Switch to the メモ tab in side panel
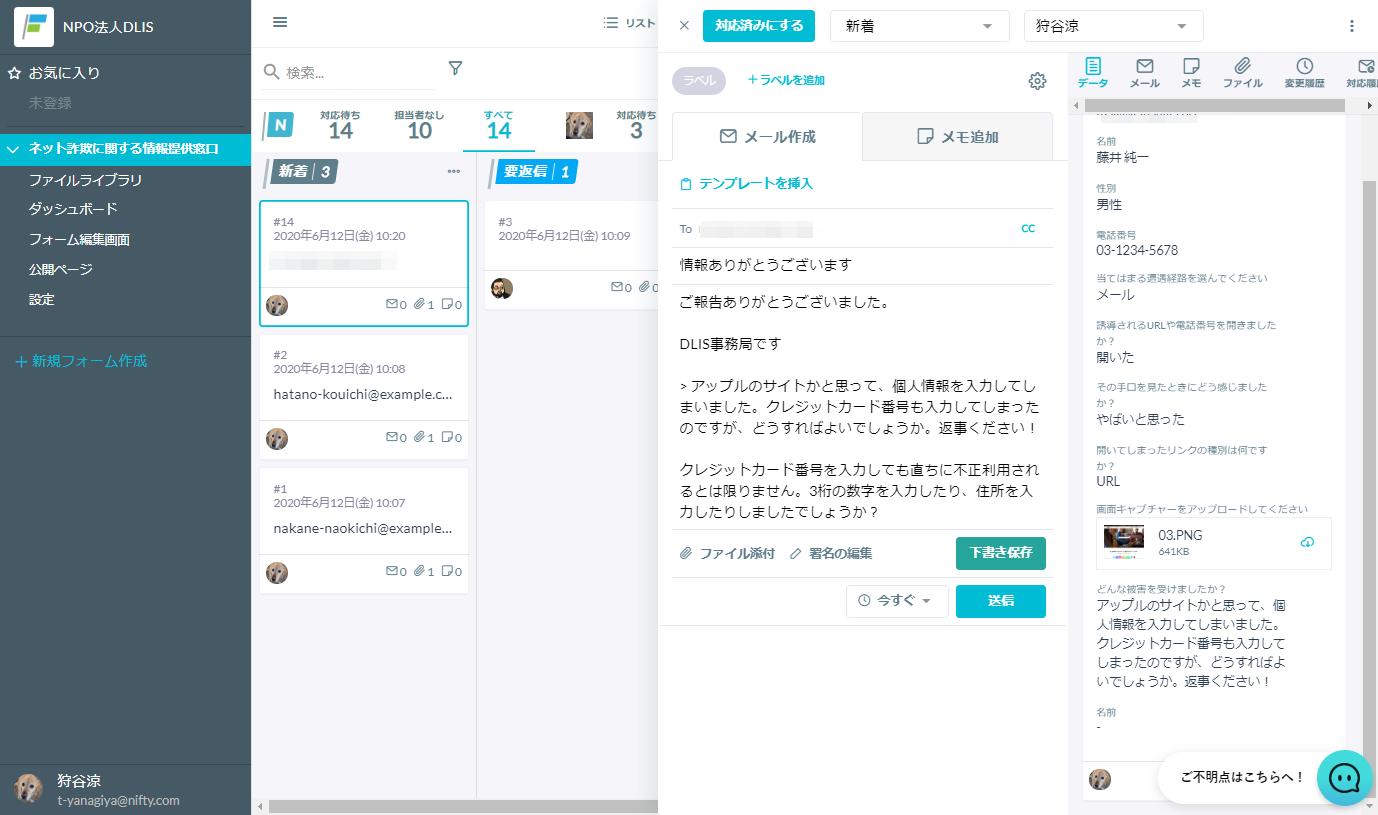The width and height of the screenshot is (1378, 815). 1191,73
